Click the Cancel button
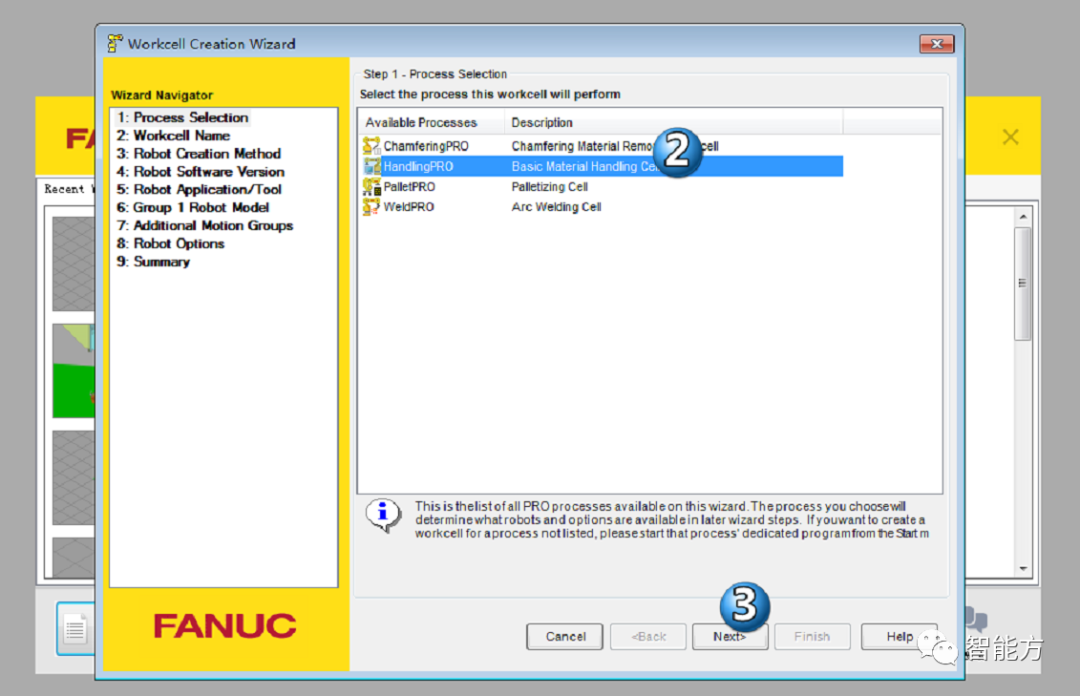The image size is (1080, 696). [565, 637]
